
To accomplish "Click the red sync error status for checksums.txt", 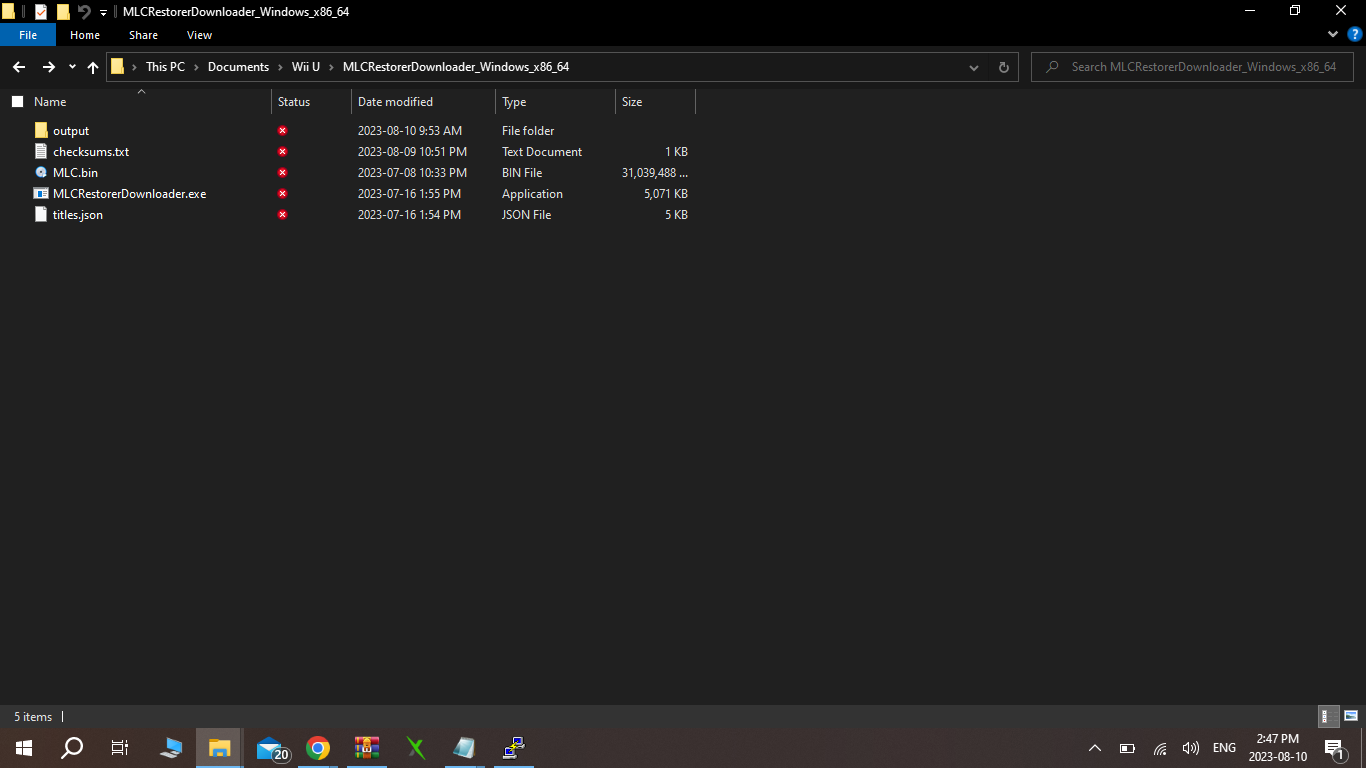I will tap(283, 152).
